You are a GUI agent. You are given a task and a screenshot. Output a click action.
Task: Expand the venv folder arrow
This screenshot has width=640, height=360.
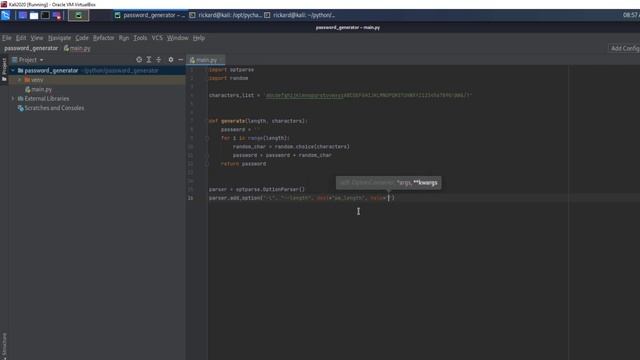coord(20,80)
